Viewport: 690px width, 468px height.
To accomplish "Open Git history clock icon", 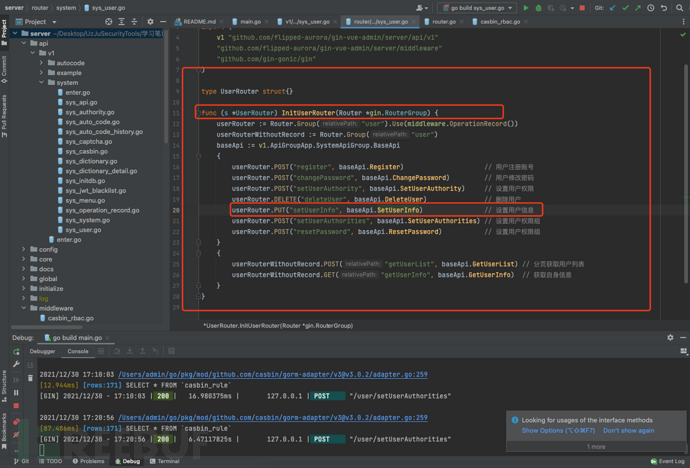I will (650, 8).
